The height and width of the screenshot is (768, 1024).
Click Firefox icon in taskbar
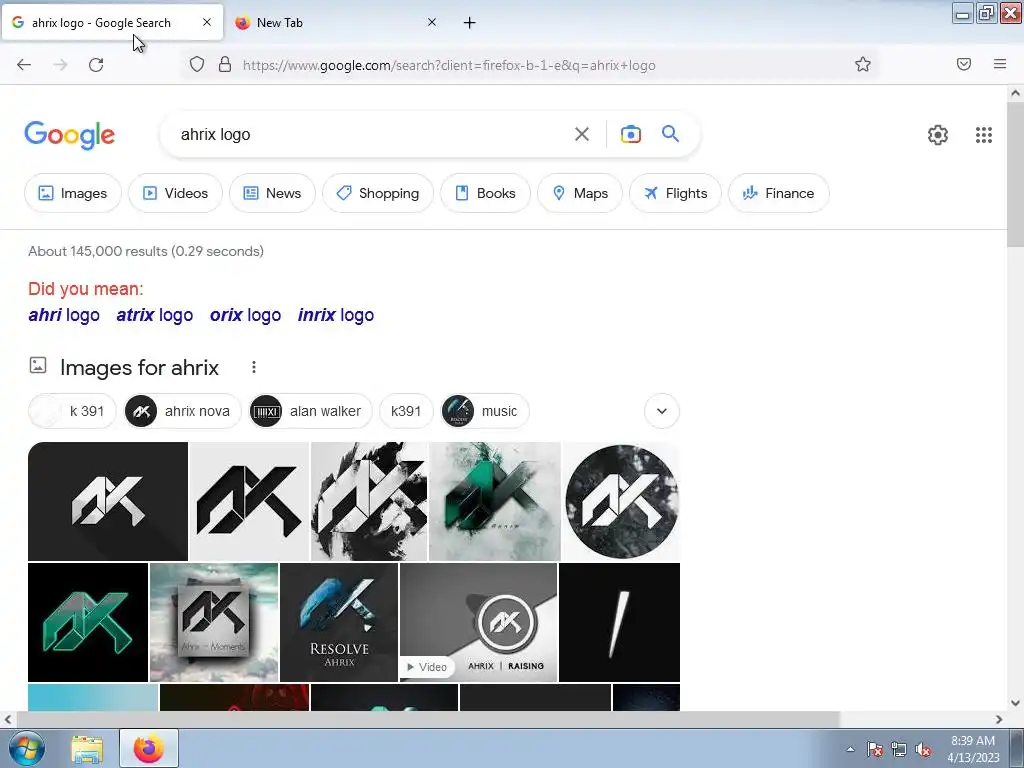pos(149,748)
